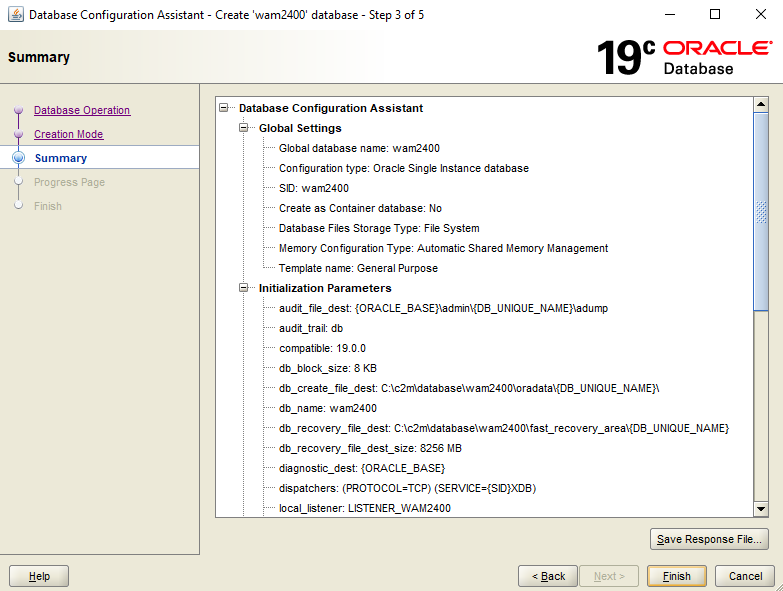Screen dimensions: 783x591
Task: Open Save Response File dialog
Action: click(709, 539)
